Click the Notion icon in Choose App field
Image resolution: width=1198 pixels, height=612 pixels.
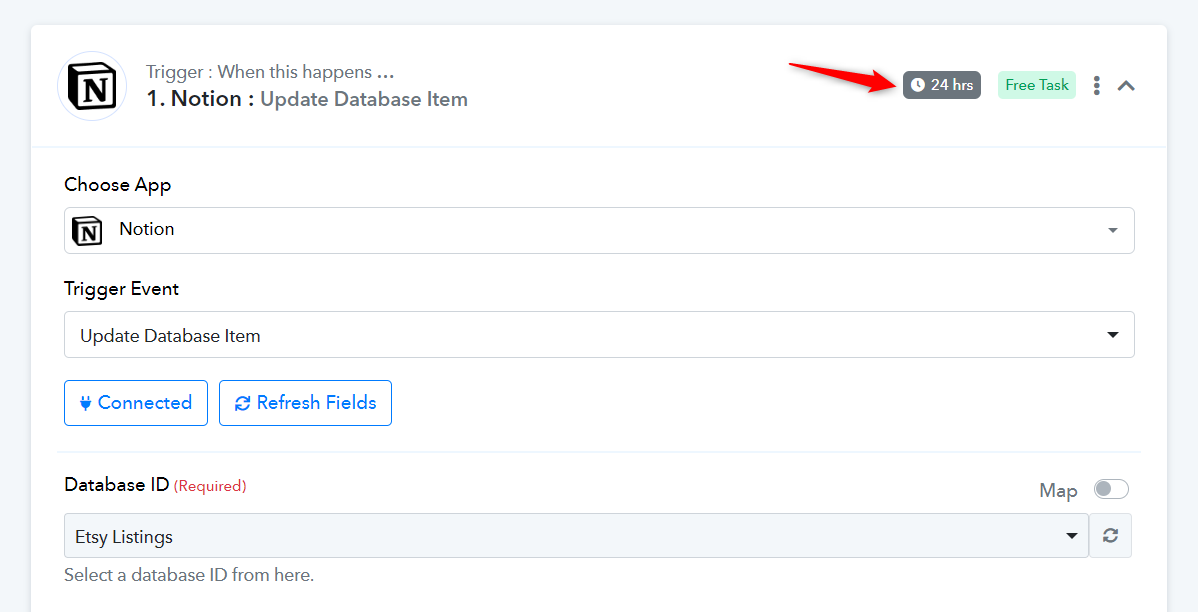[88, 230]
